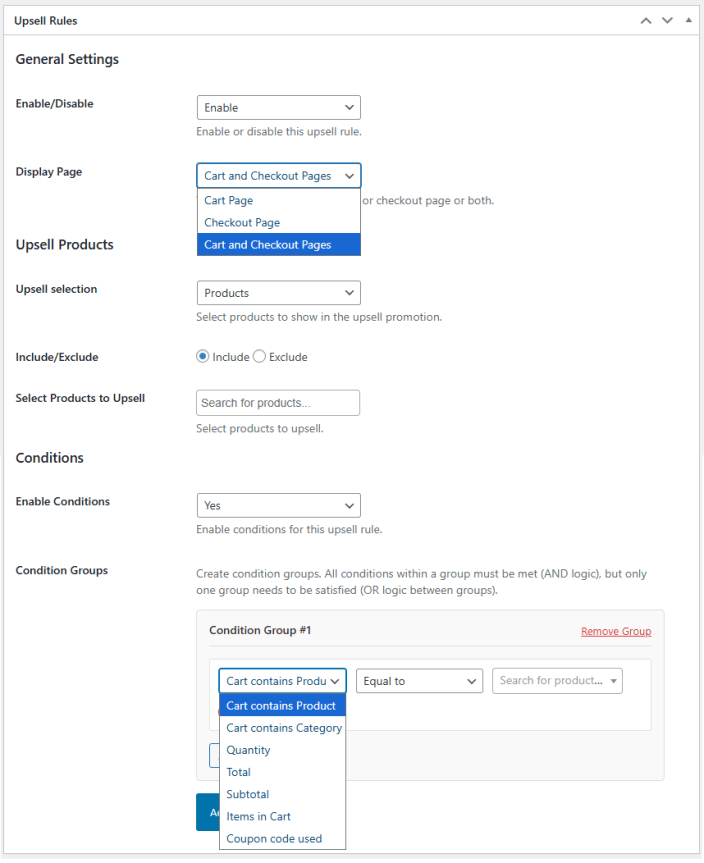This screenshot has height=863, width=704.
Task: Select the Quantity condition
Action: (248, 749)
